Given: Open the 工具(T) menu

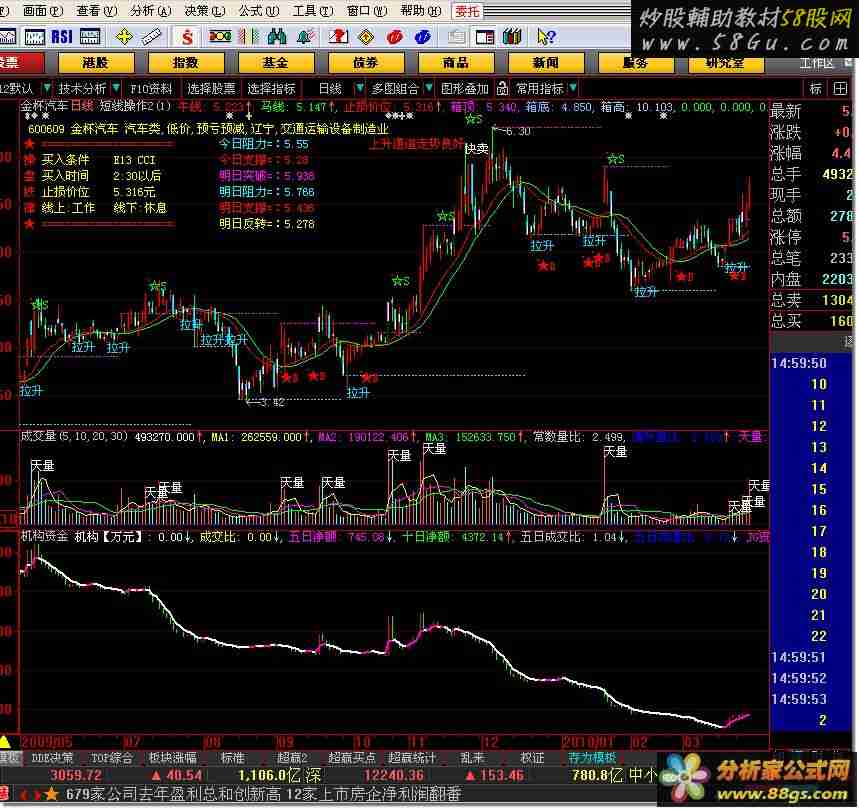Looking at the screenshot, I should point(312,10).
